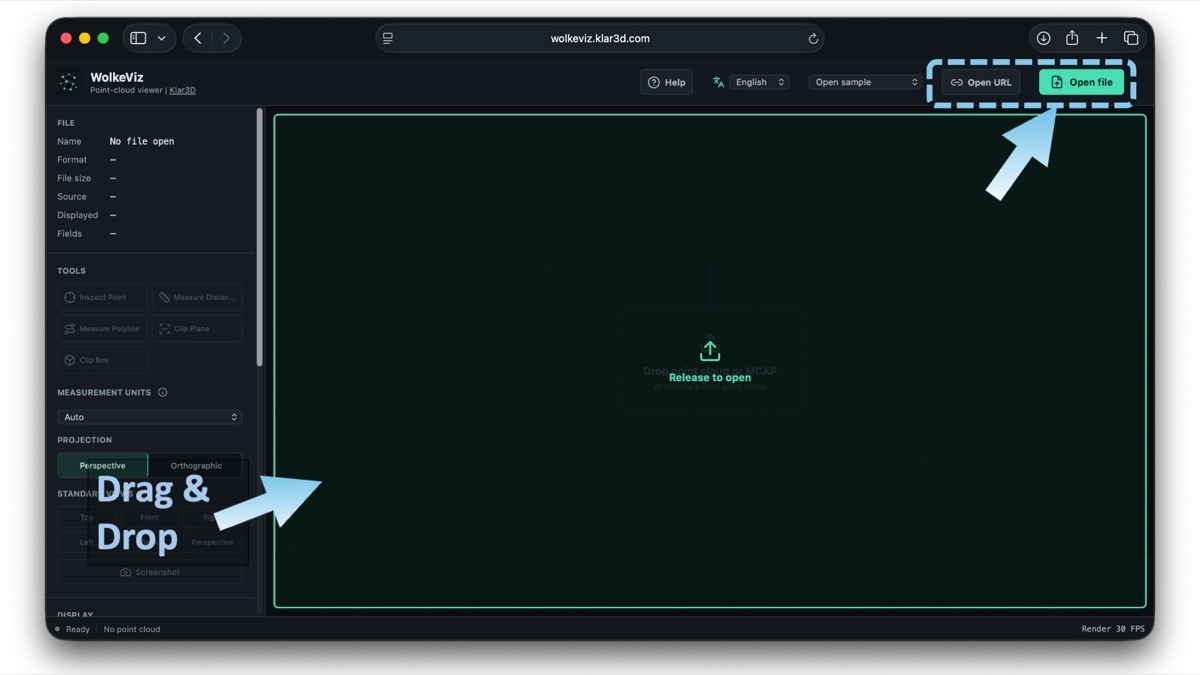This screenshot has height=675, width=1200.
Task: Click the "Render 30 FPS" status text
Action: point(1113,629)
